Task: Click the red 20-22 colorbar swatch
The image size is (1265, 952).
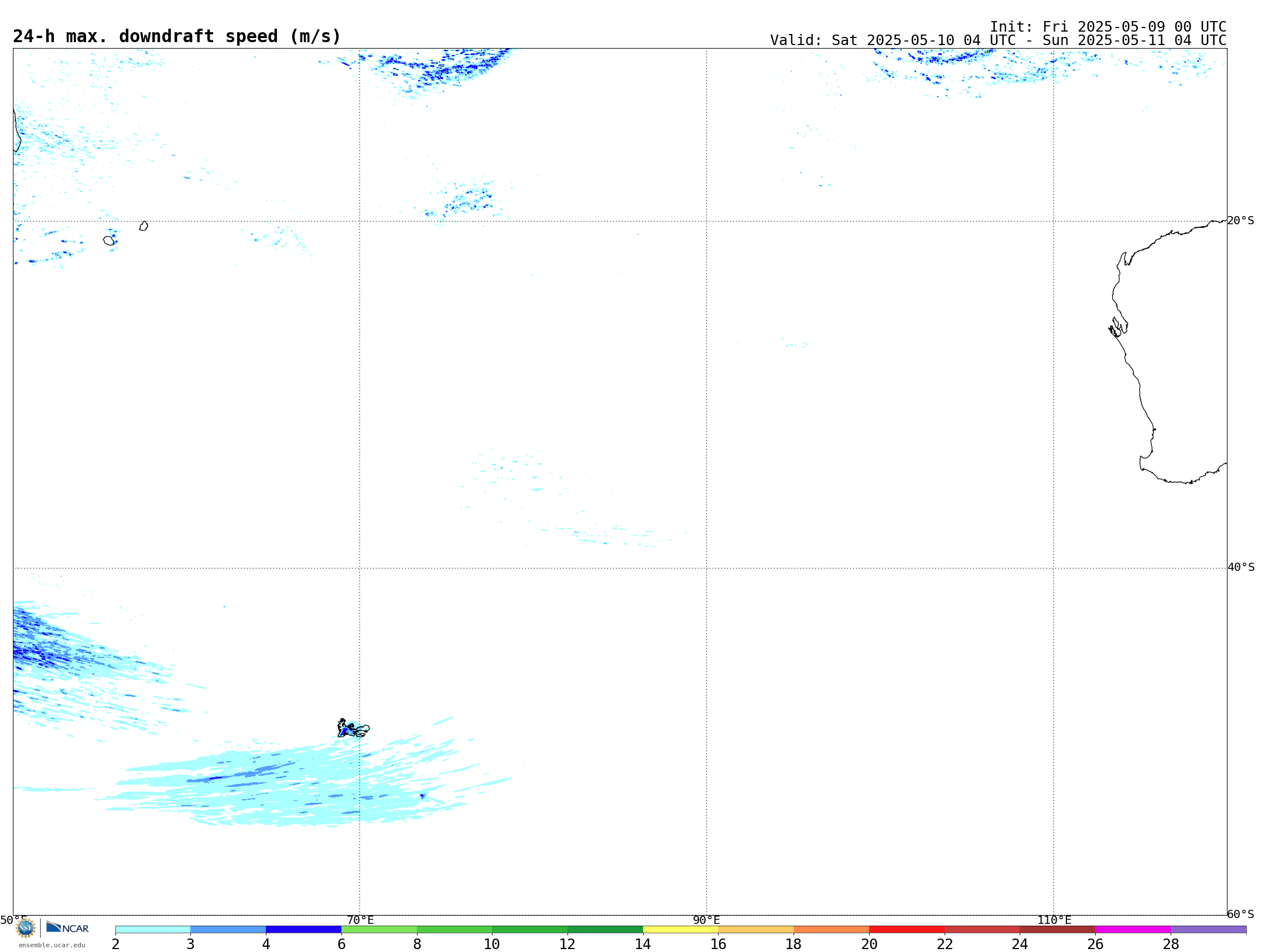Action: pos(907,930)
